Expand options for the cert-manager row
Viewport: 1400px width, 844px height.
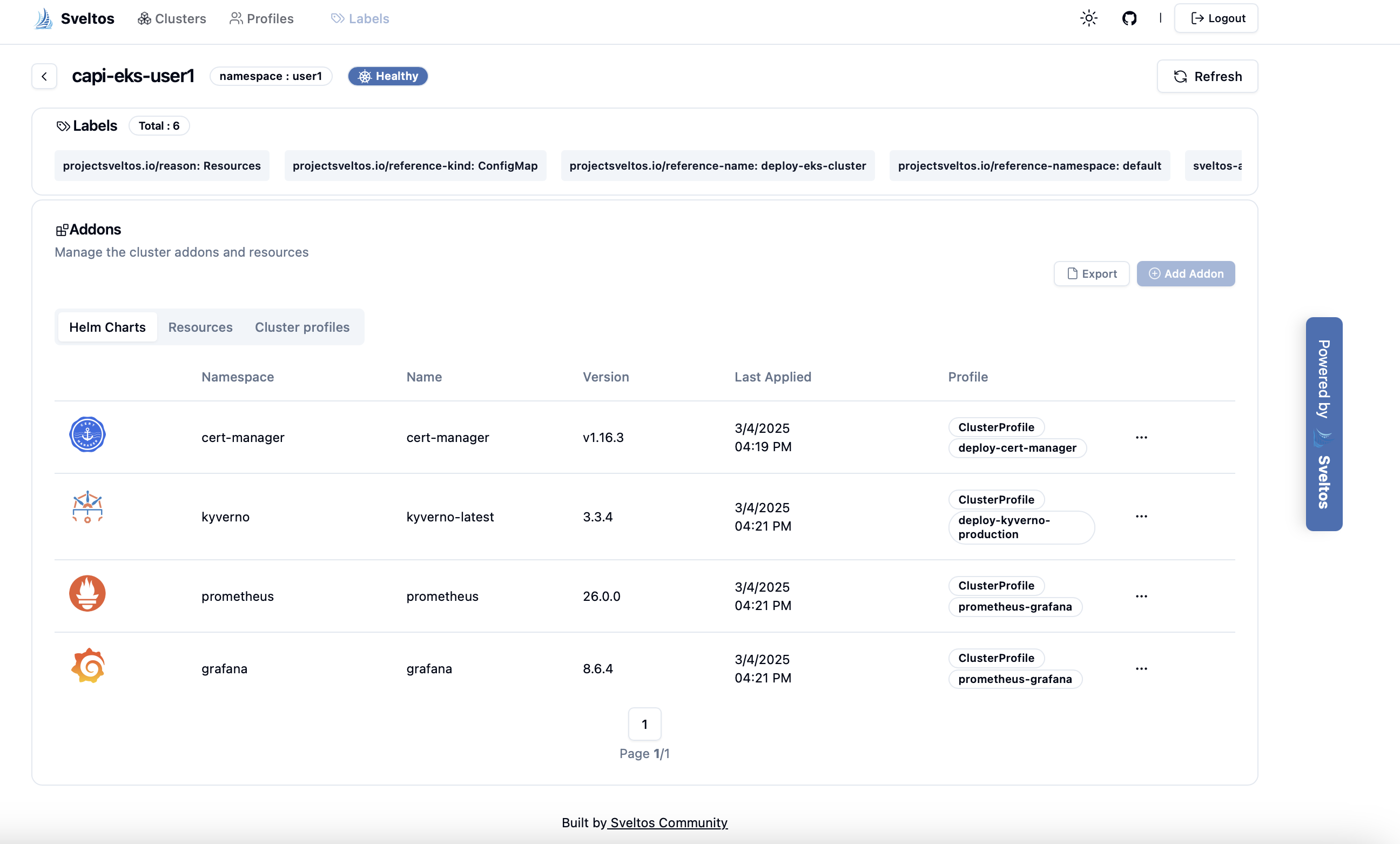click(x=1142, y=438)
